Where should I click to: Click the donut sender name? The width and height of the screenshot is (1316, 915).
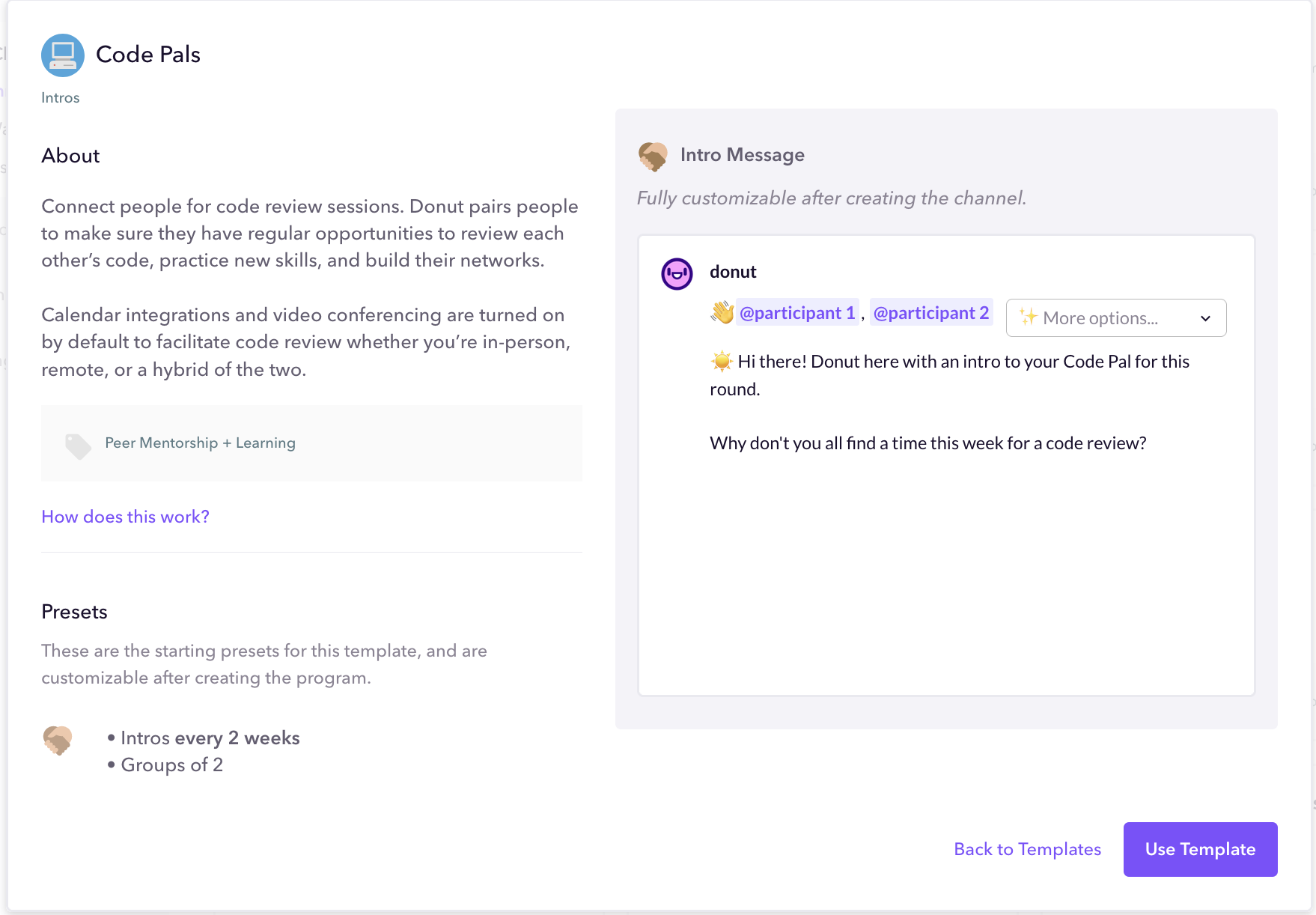pyautogui.click(x=733, y=272)
